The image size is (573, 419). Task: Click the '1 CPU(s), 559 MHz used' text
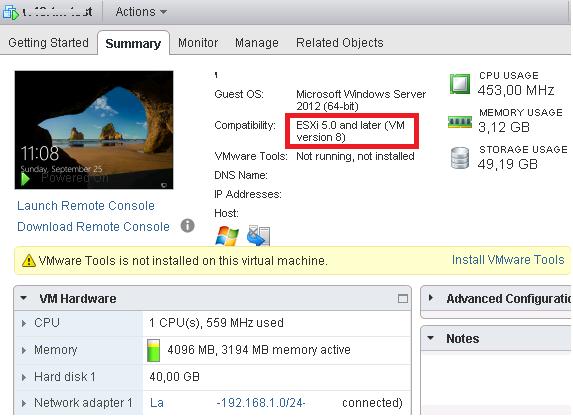(x=216, y=323)
